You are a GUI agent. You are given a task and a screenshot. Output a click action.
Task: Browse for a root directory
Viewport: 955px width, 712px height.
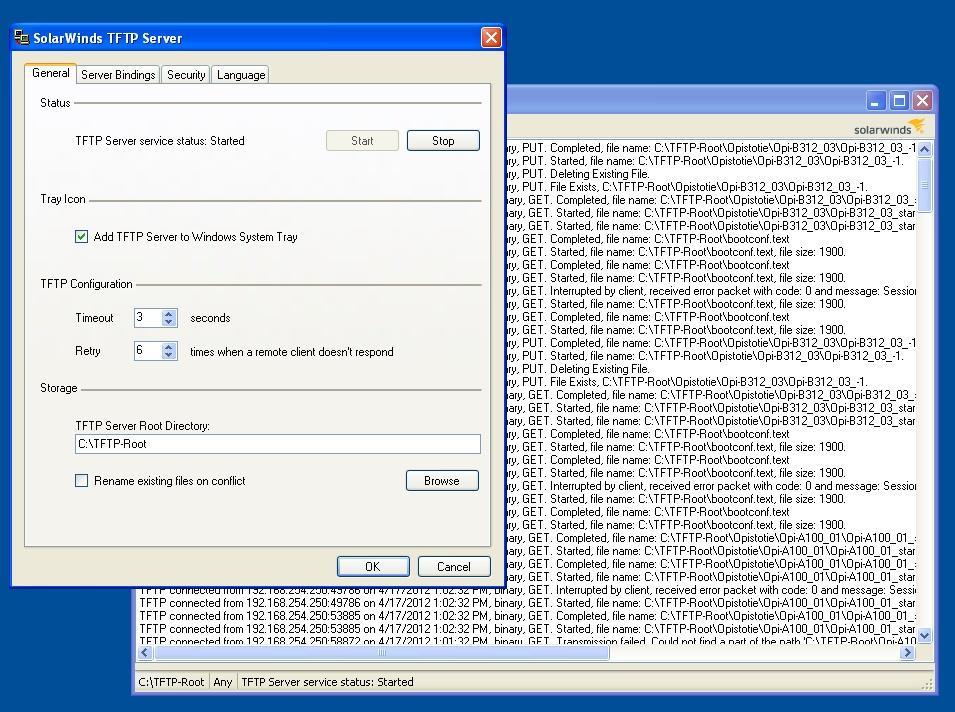tap(442, 481)
